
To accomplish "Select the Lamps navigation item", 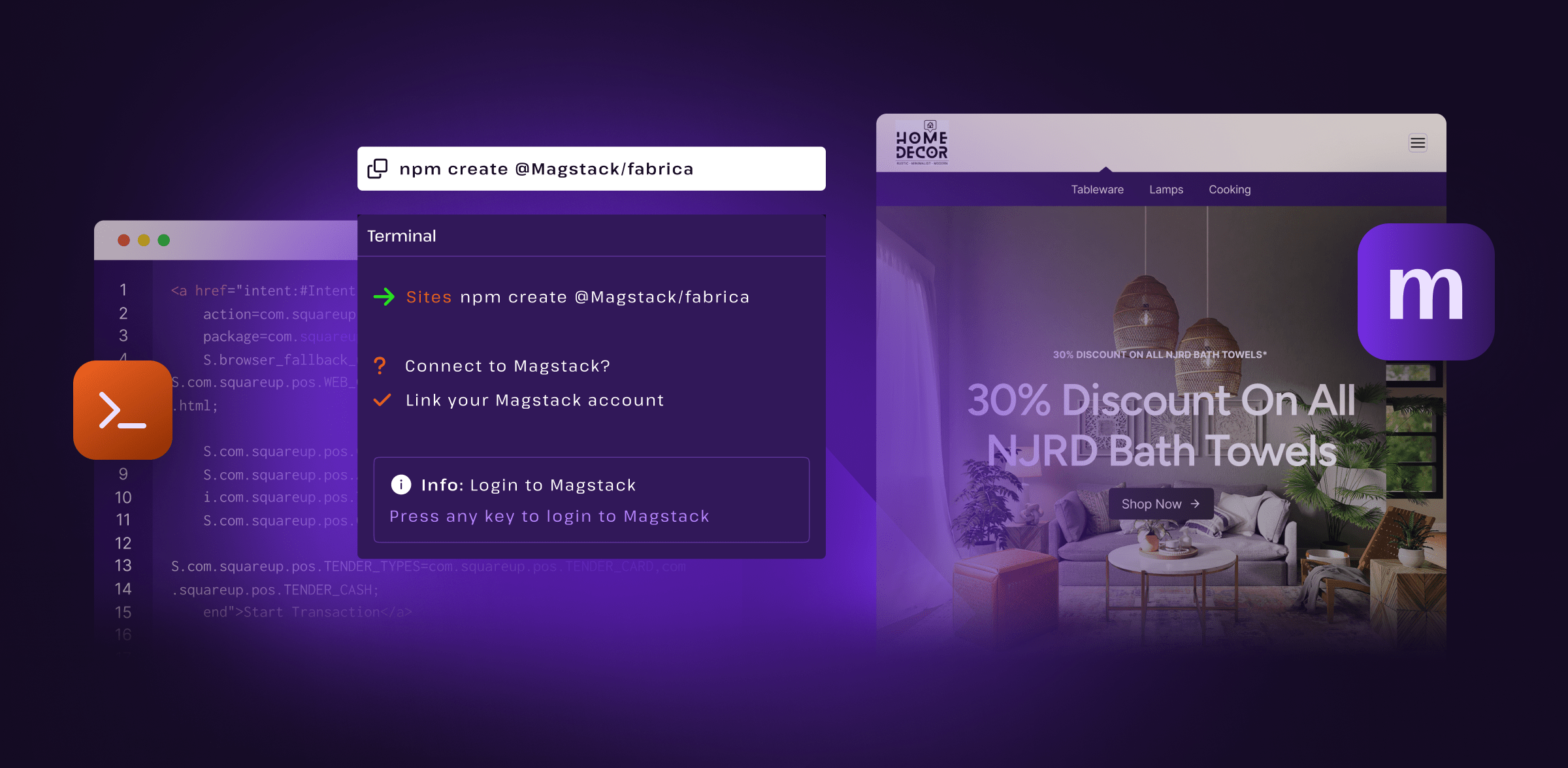I will tap(1166, 189).
